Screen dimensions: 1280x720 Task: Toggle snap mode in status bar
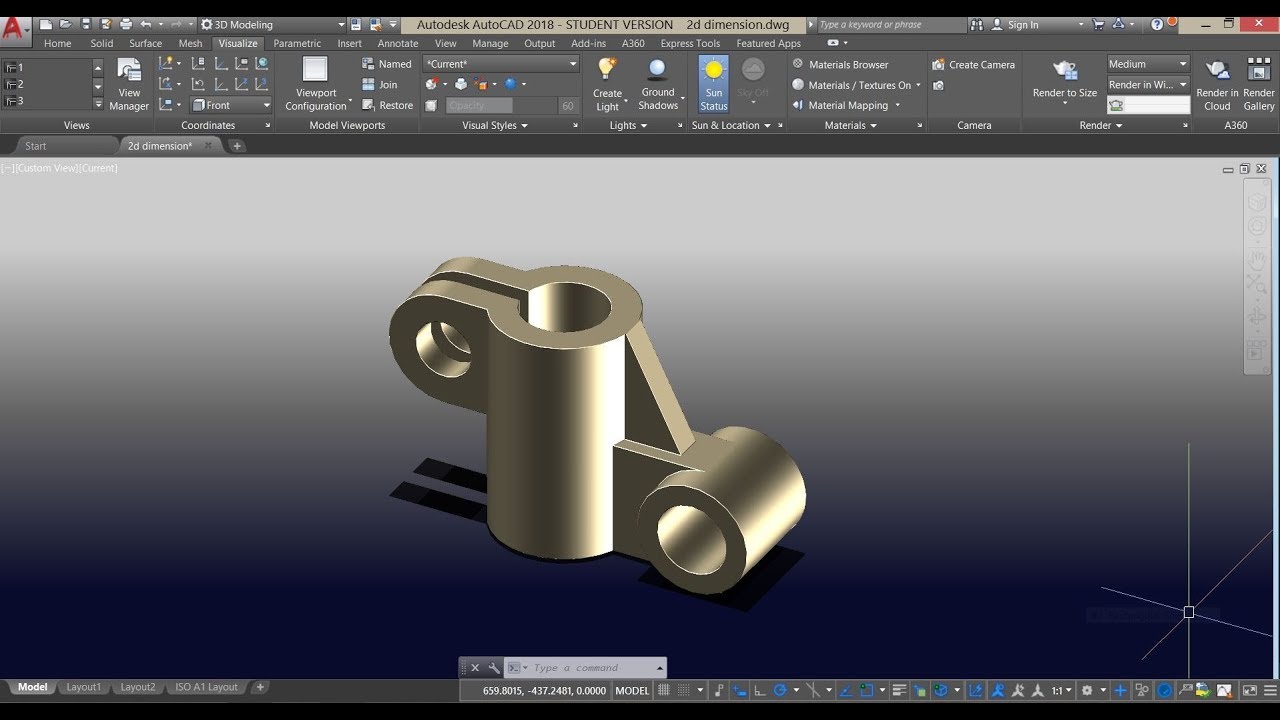coord(684,690)
